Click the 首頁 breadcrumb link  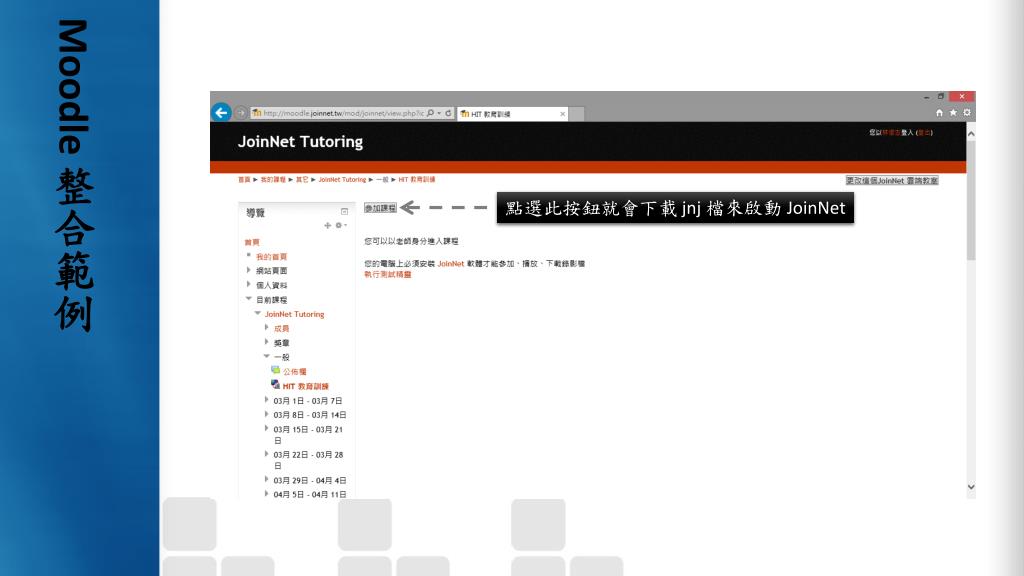click(x=244, y=180)
